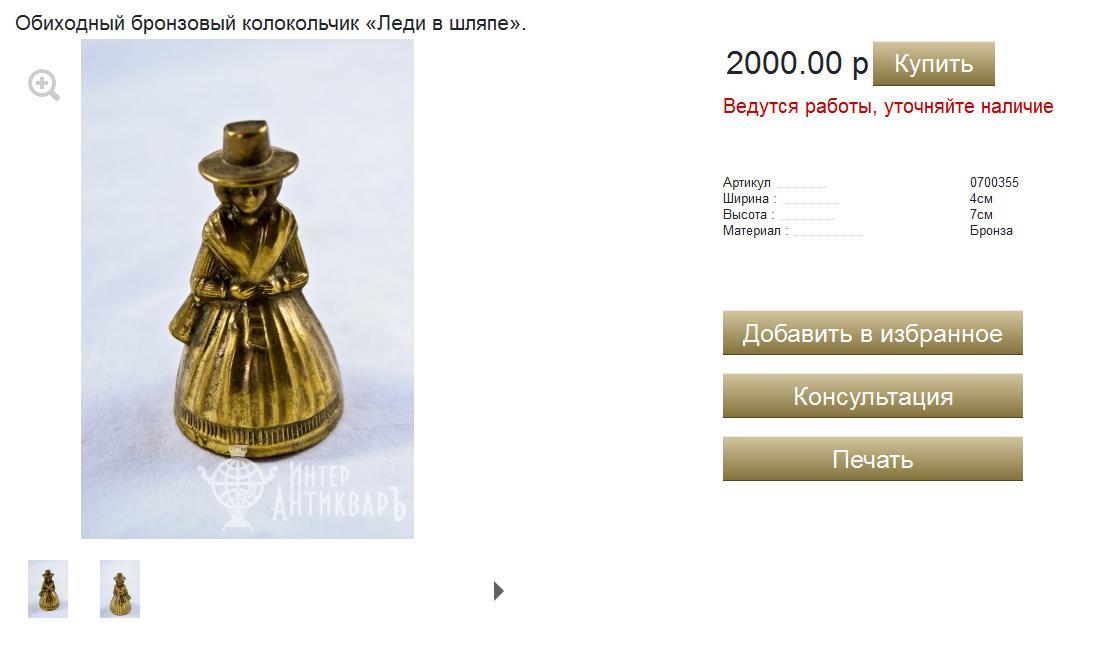Click the 7см height value
Viewport: 1099px width, 652px height.
coord(981,215)
